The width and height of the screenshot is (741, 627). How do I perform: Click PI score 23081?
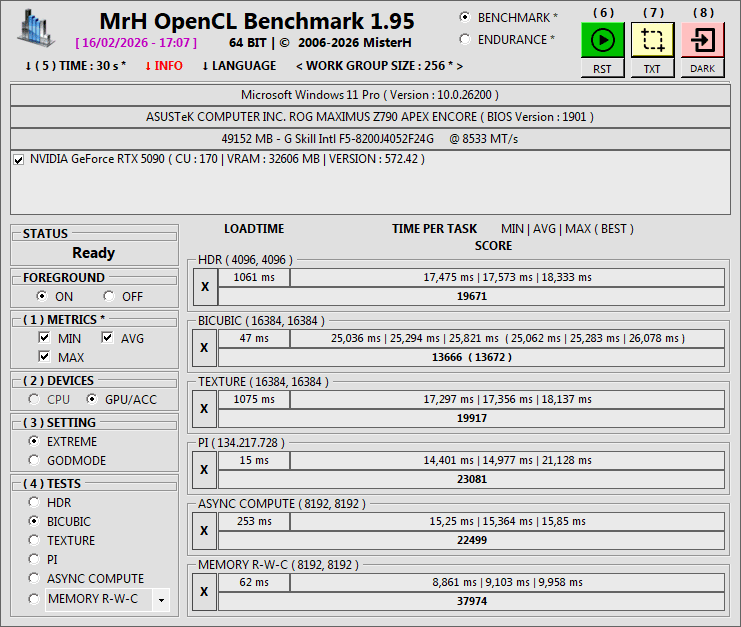[472, 479]
